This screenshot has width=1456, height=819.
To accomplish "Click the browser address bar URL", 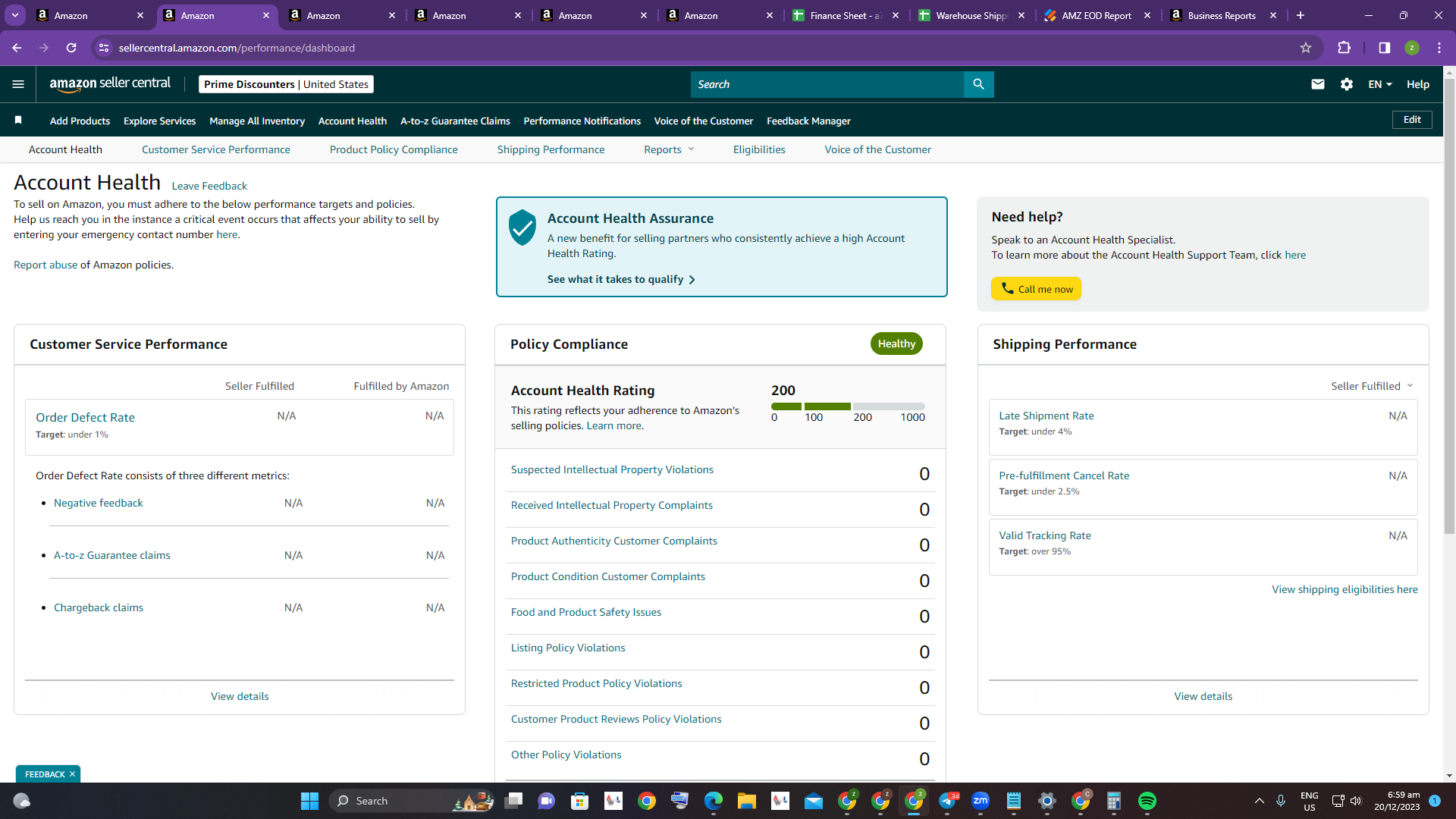I will point(237,48).
